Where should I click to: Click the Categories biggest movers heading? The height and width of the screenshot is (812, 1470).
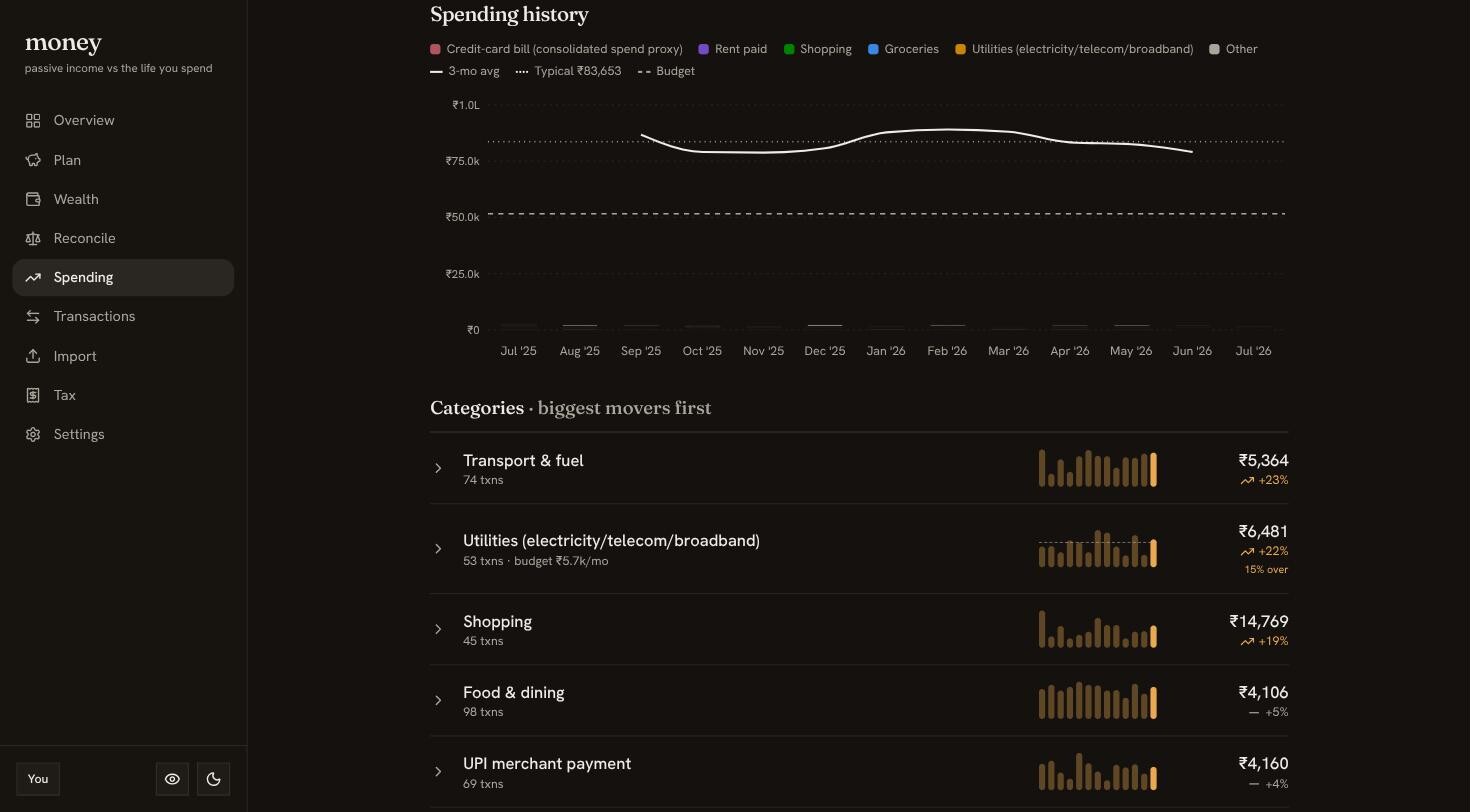[x=571, y=408]
